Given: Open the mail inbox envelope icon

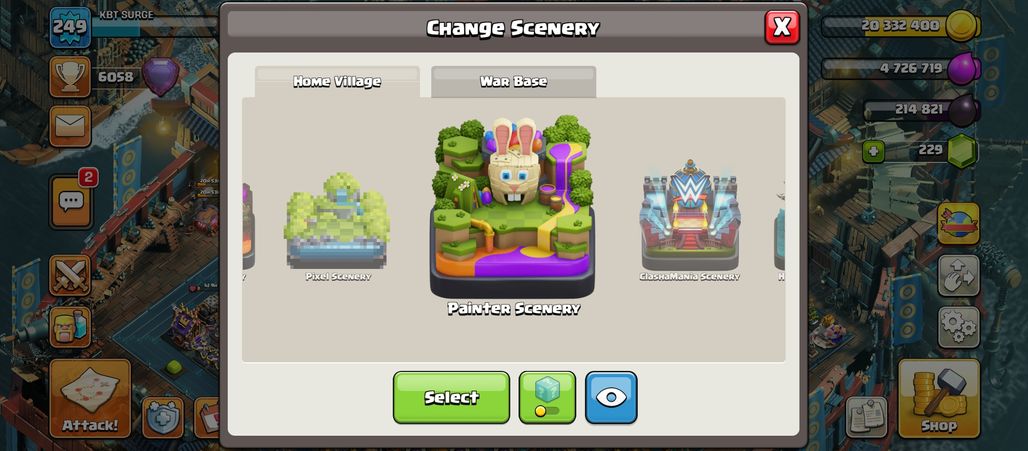Looking at the screenshot, I should pyautogui.click(x=70, y=126).
